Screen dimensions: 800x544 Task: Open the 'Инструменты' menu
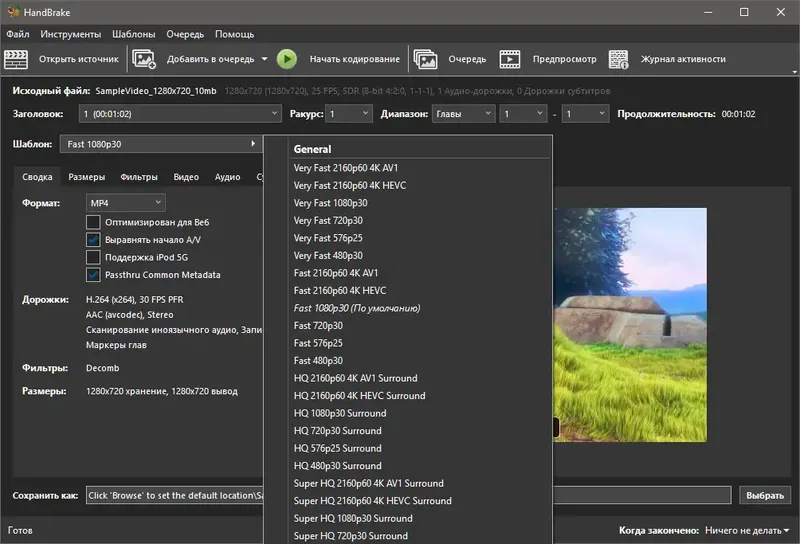click(70, 34)
